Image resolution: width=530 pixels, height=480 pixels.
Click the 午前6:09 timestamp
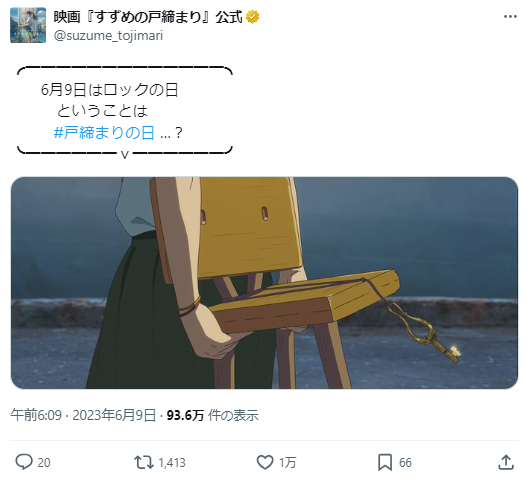pyautogui.click(x=36, y=415)
